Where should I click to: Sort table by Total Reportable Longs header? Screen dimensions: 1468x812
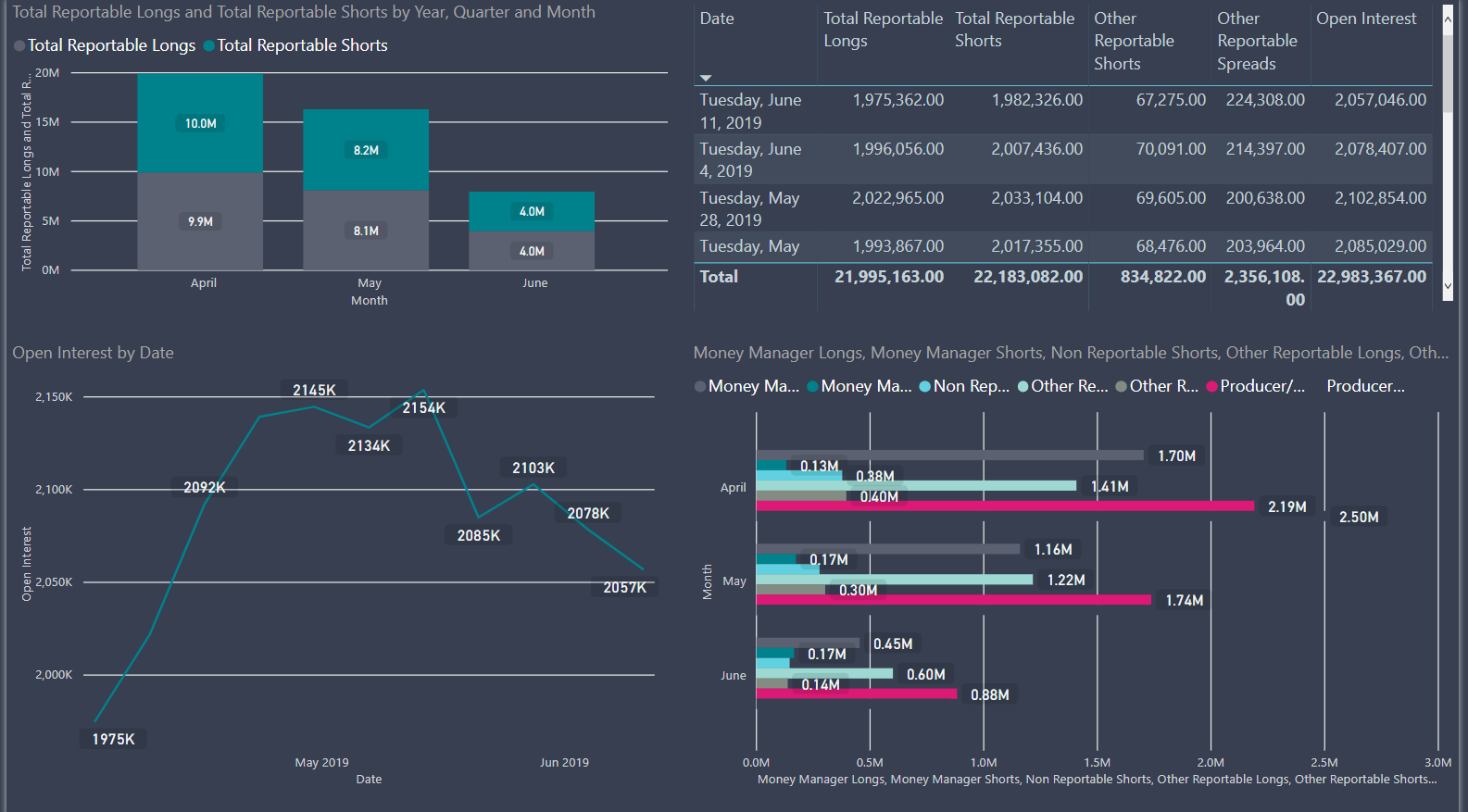tap(883, 30)
